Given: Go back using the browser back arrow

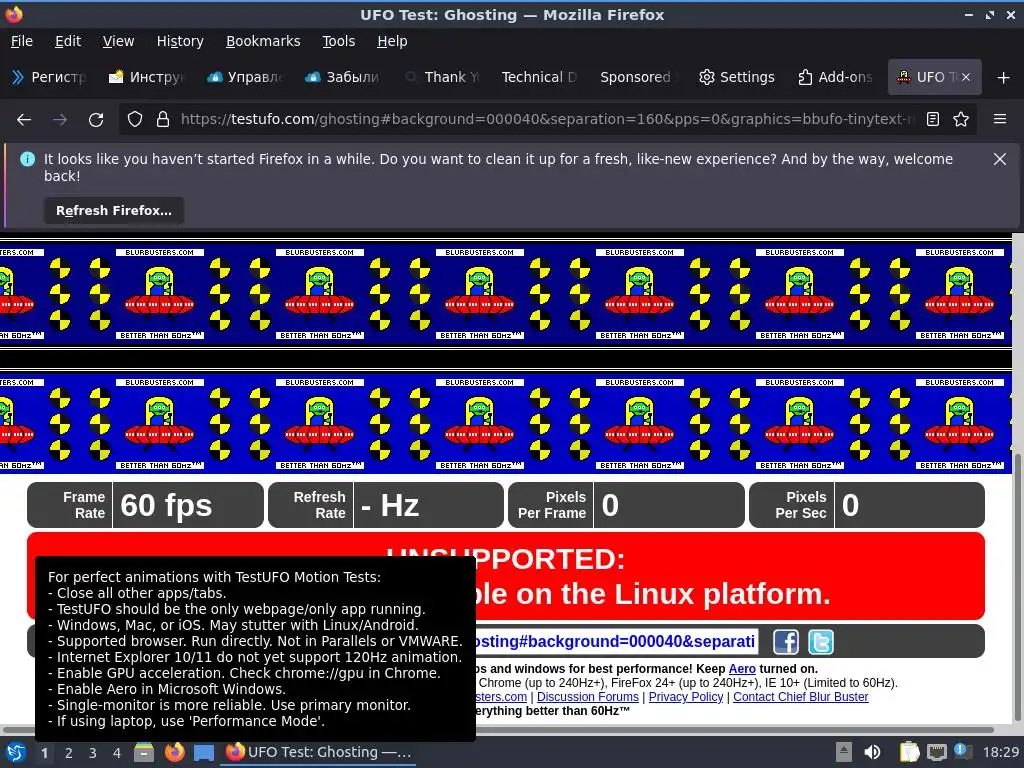Looking at the screenshot, I should [x=24, y=120].
